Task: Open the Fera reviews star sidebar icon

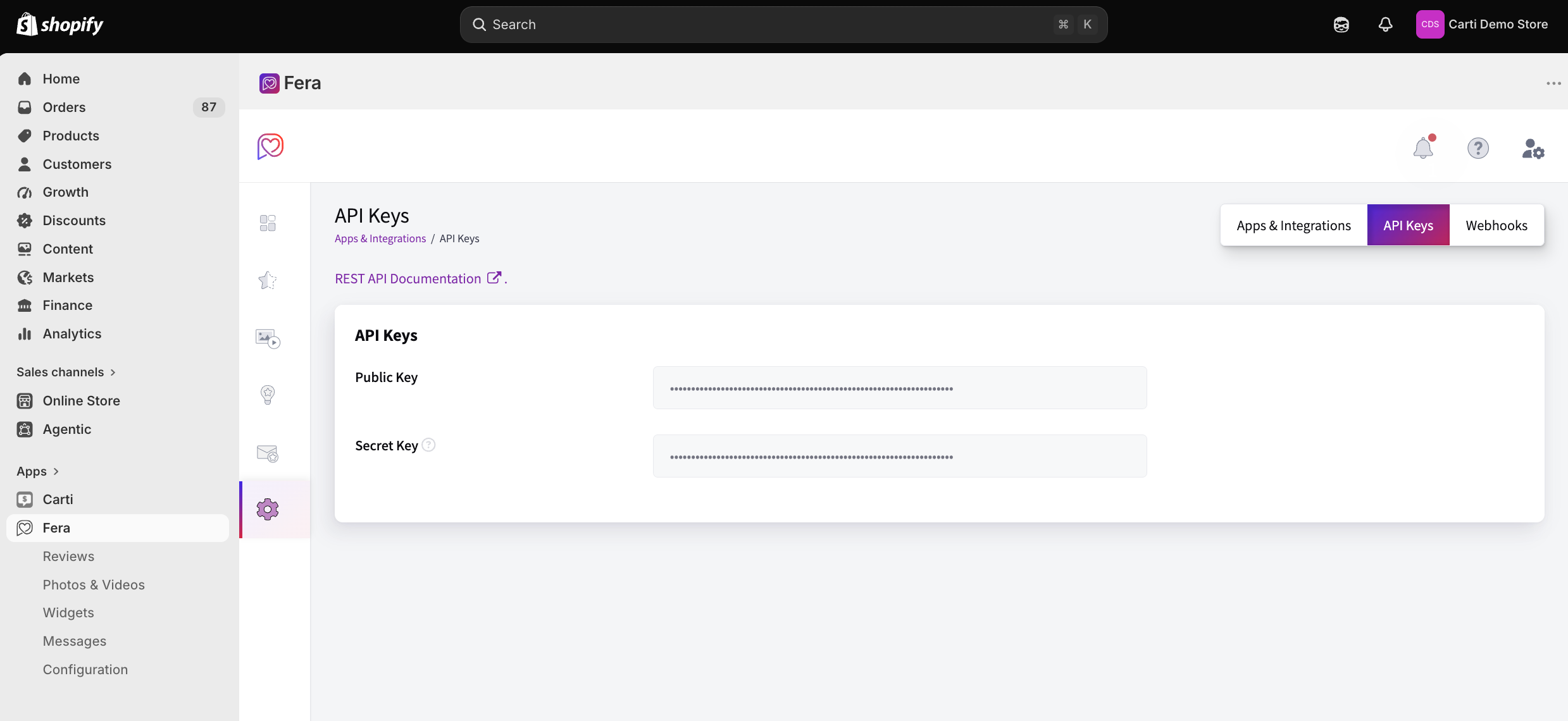Action: click(268, 280)
